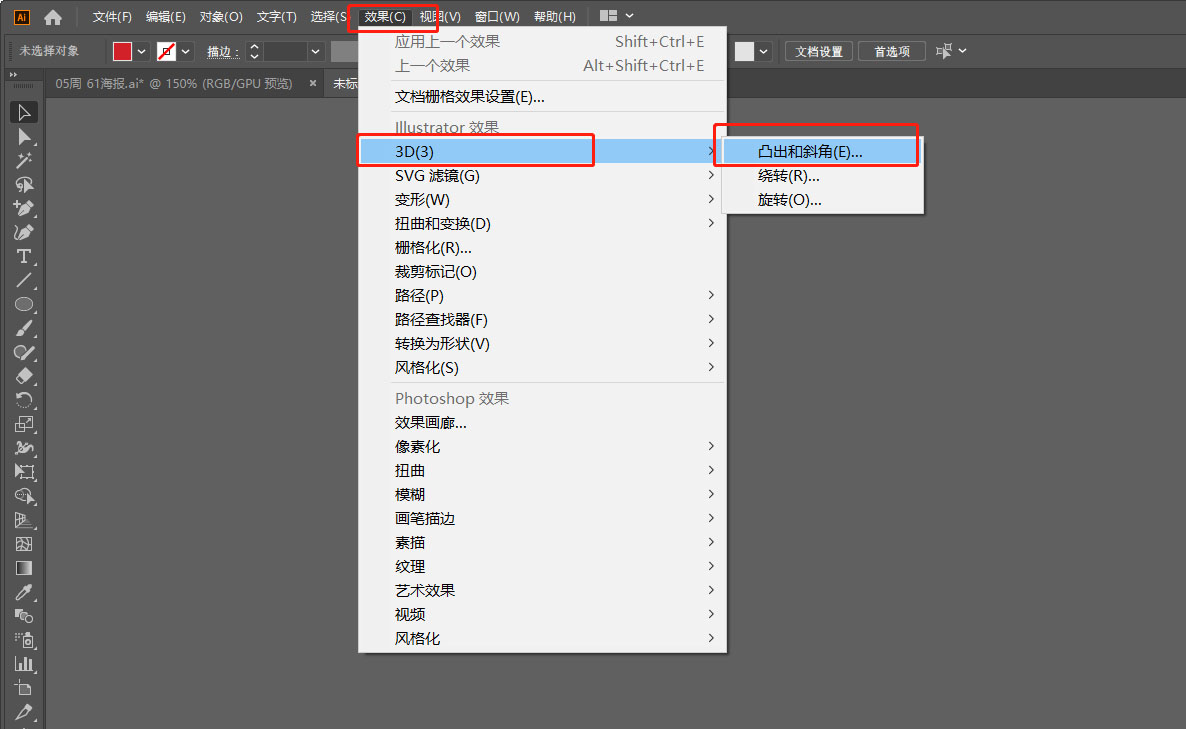Click the 文档设置 button
This screenshot has width=1186, height=729.
[x=819, y=51]
